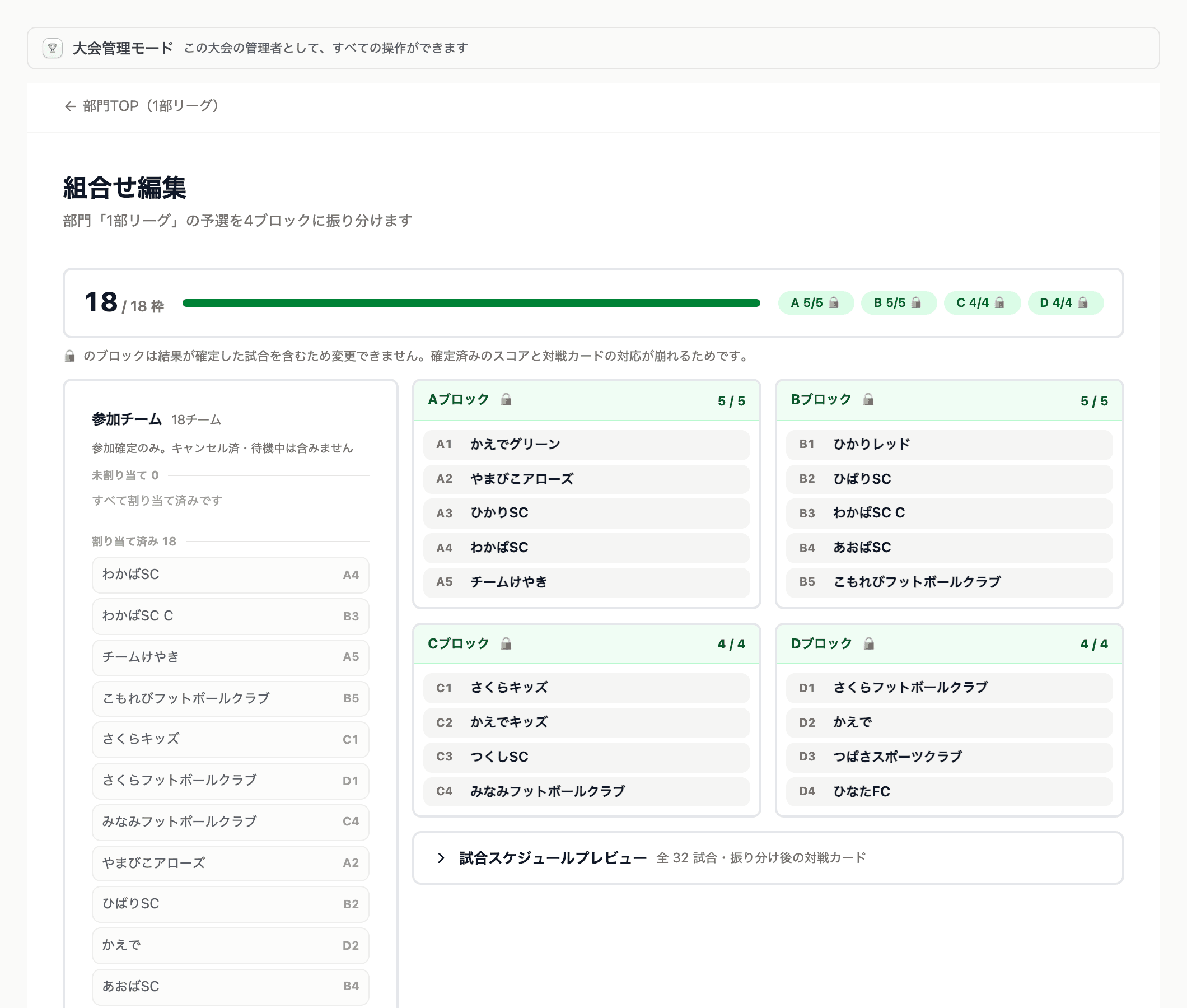The image size is (1187, 1008).
Task: Select the B 5/5 status pill
Action: pos(899,303)
